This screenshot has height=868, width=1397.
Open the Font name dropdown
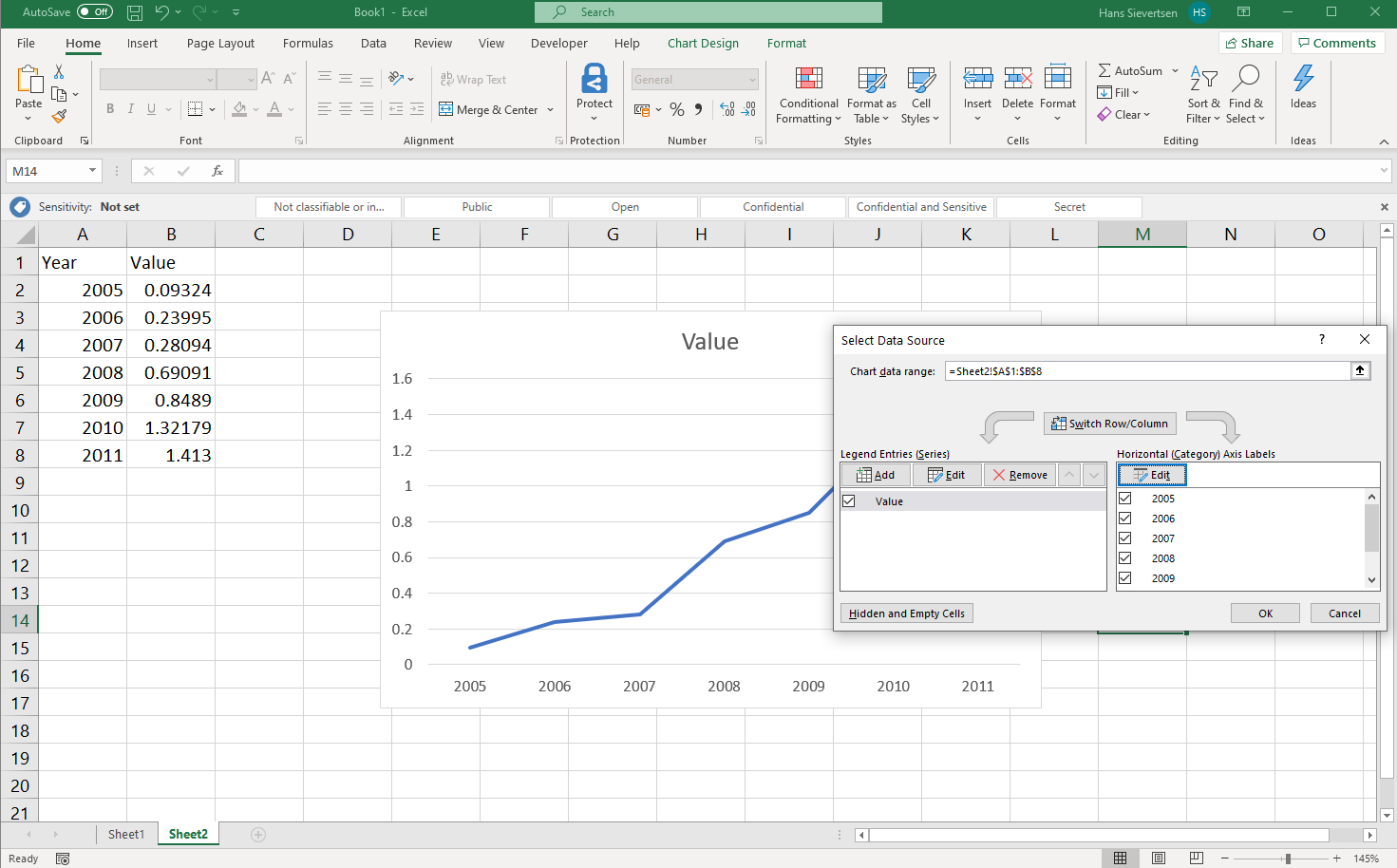[210, 80]
